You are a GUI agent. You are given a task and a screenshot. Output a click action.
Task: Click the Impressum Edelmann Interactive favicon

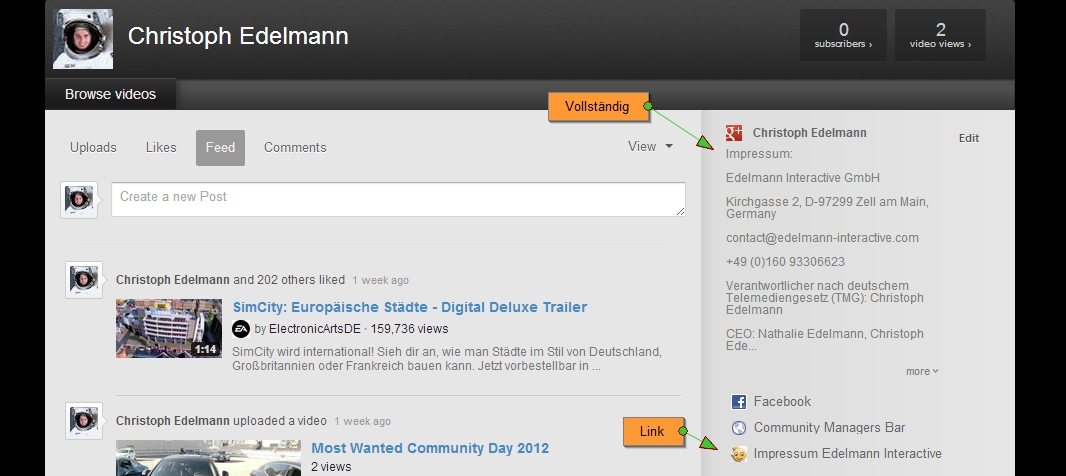[x=738, y=454]
